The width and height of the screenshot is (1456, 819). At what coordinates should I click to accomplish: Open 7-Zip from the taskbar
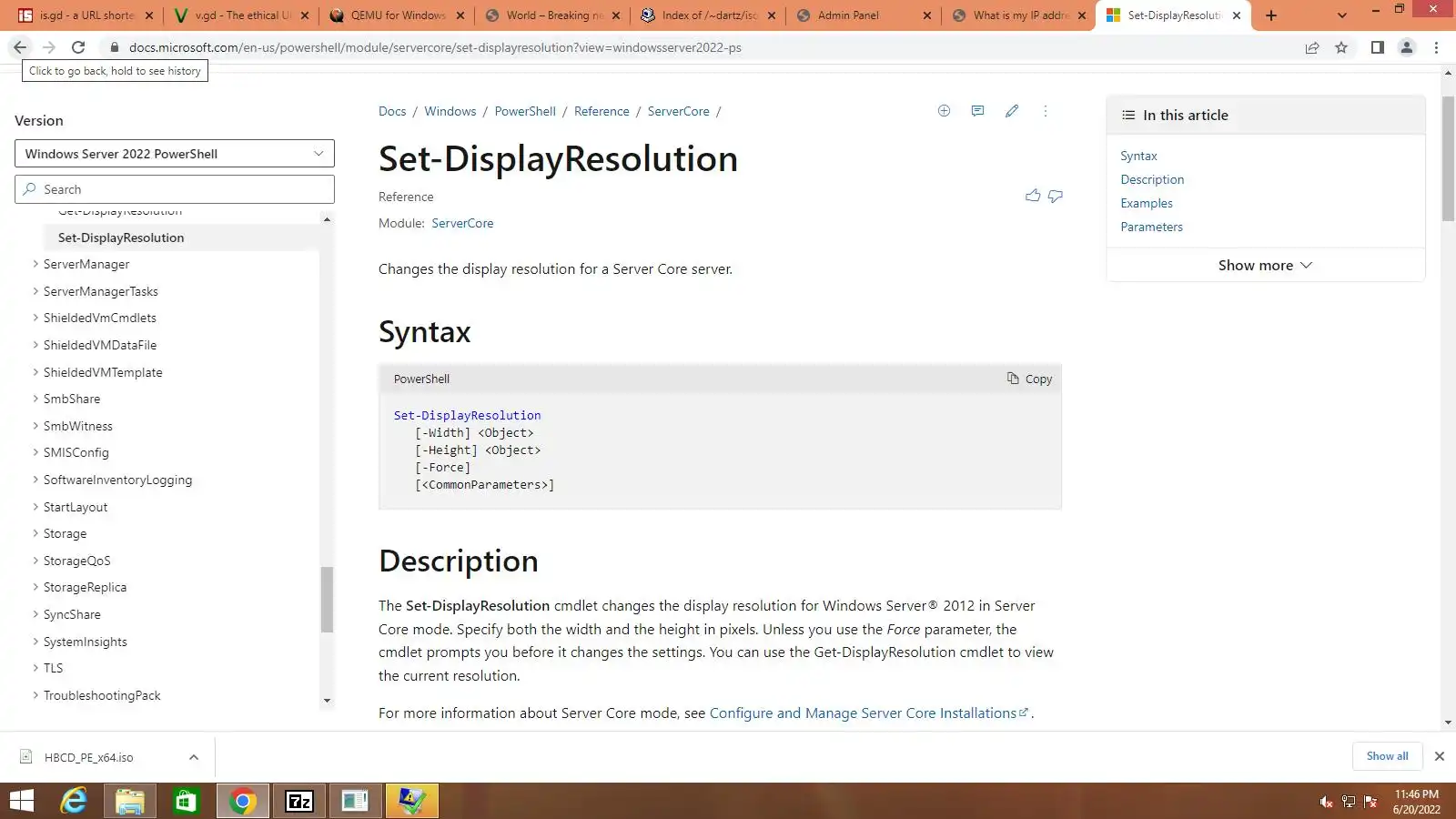[299, 801]
